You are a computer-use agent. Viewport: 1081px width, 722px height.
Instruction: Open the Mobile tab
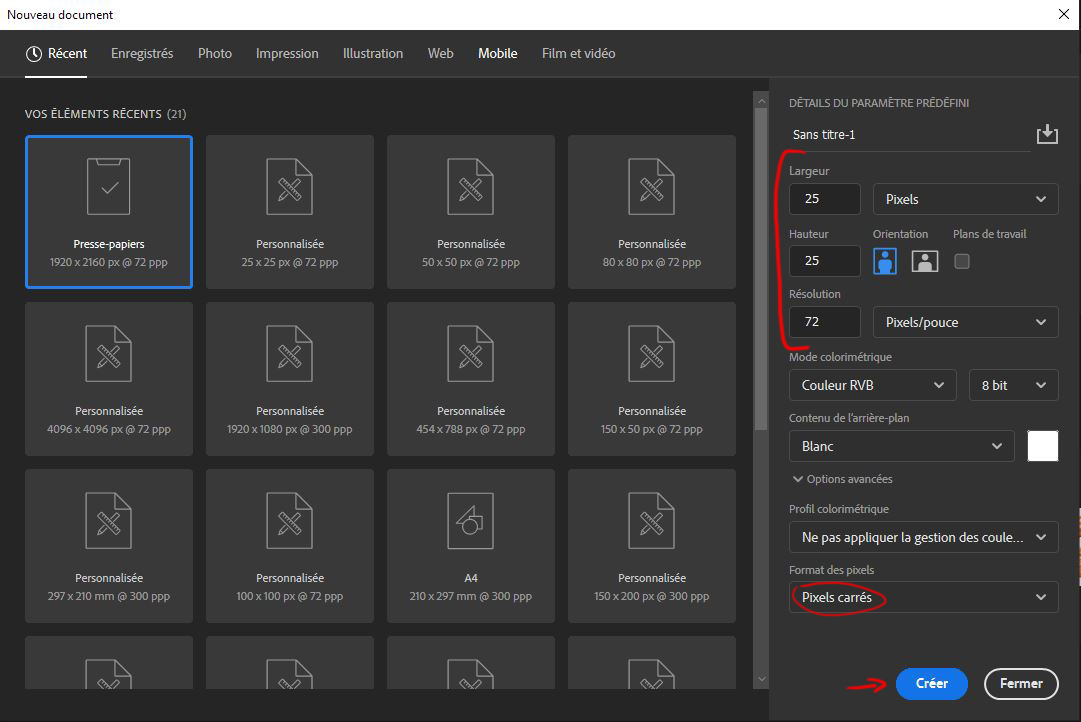pyautogui.click(x=497, y=53)
